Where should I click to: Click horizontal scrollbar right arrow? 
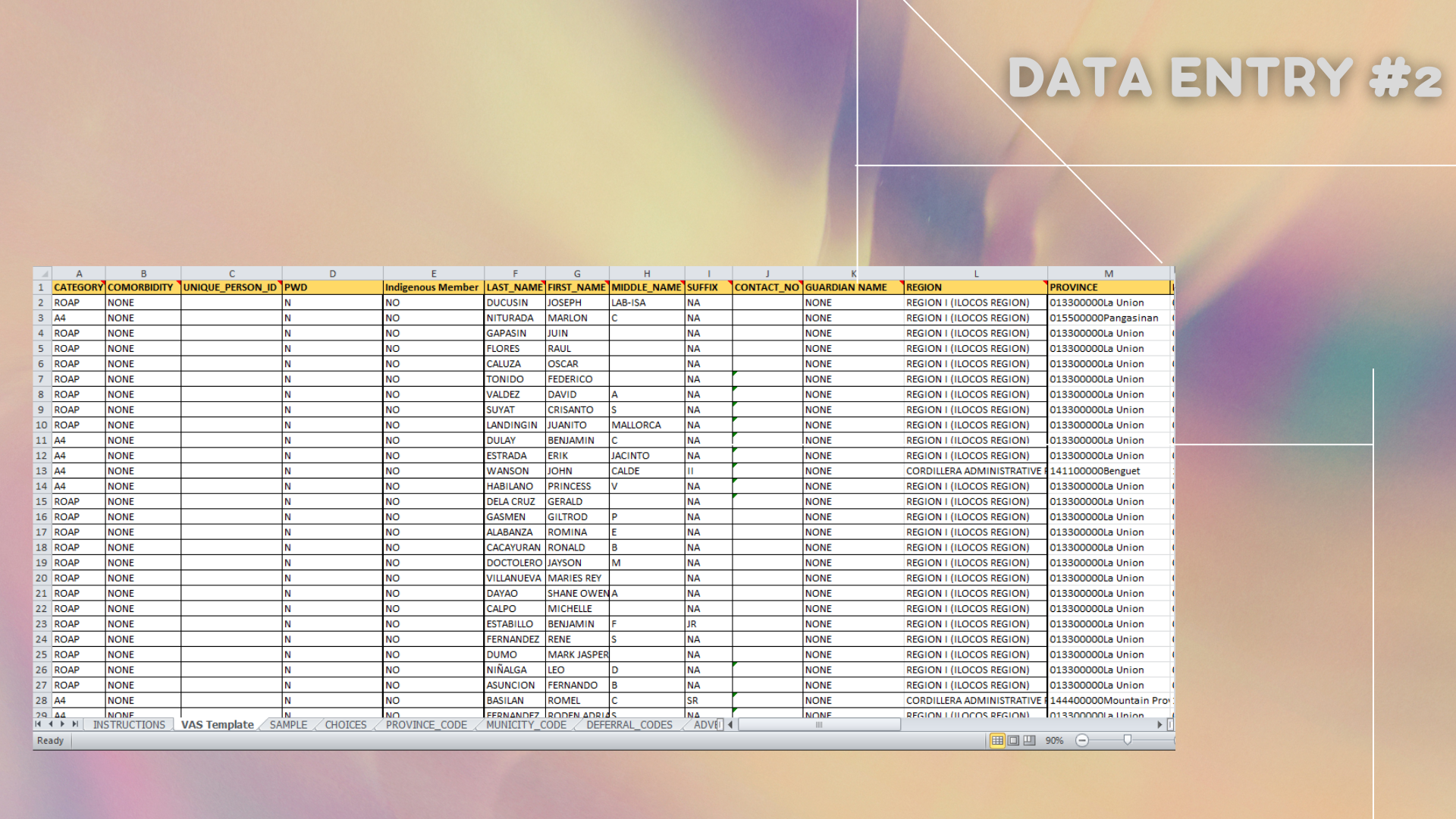click(1159, 724)
